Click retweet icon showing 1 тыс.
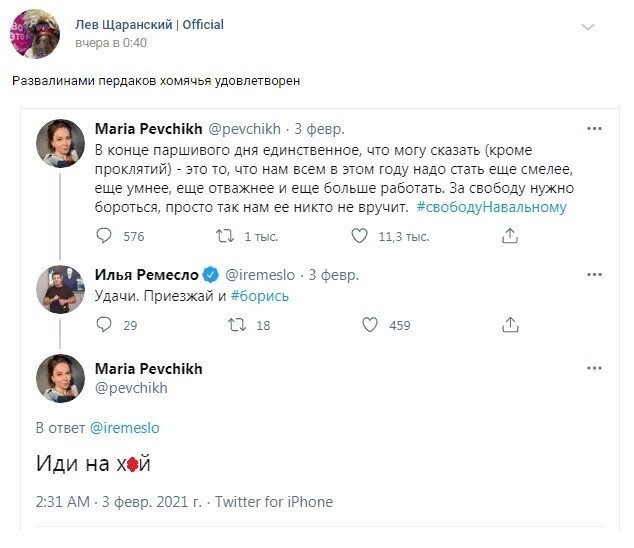The width and height of the screenshot is (634, 548). [x=225, y=236]
